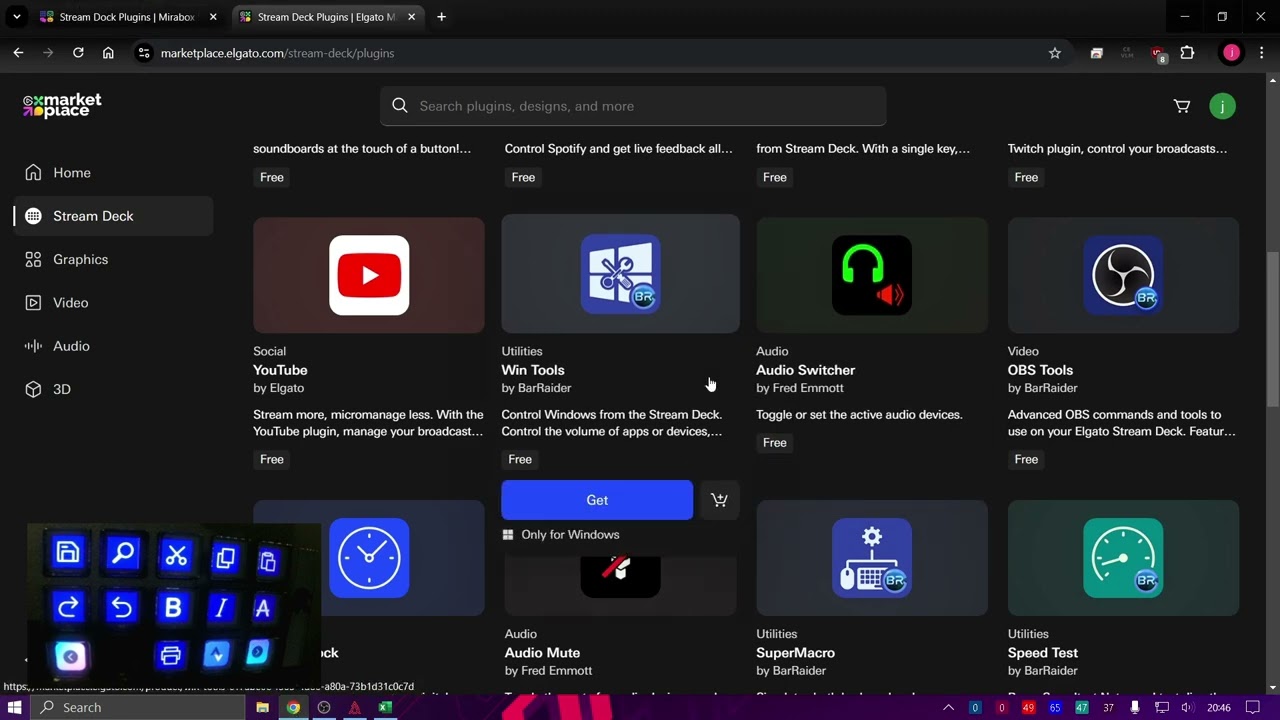Click the Get button for Win Tools
This screenshot has height=720, width=1280.
[597, 500]
